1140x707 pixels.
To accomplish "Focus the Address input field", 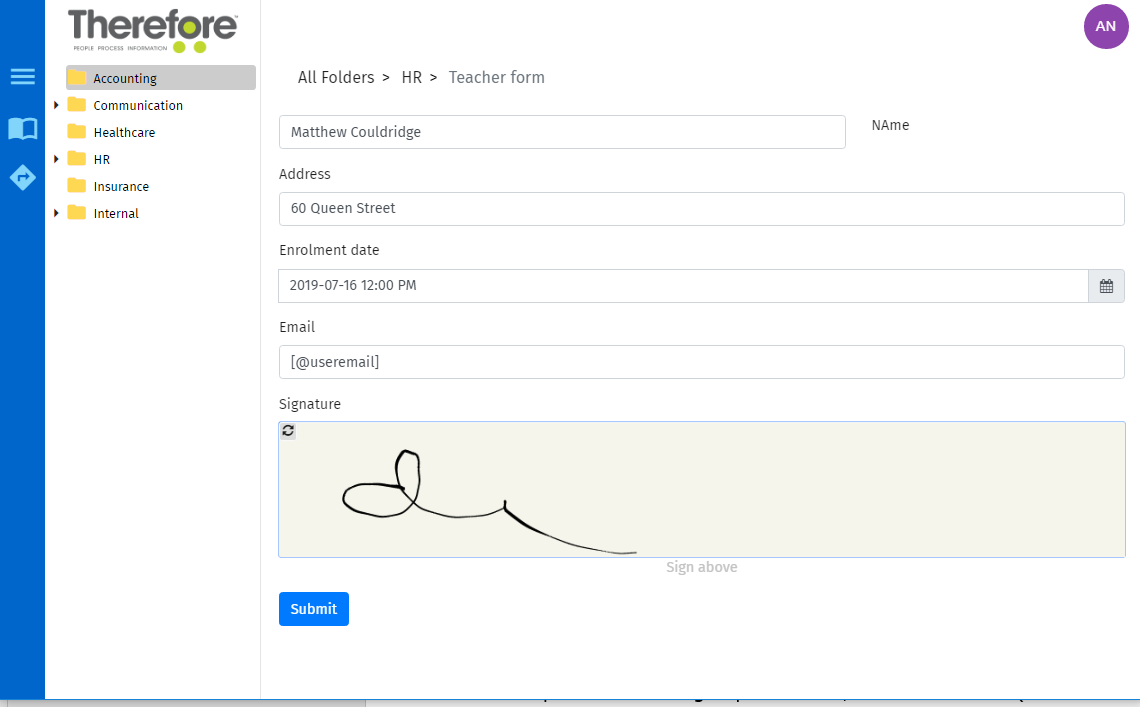I will tap(701, 209).
